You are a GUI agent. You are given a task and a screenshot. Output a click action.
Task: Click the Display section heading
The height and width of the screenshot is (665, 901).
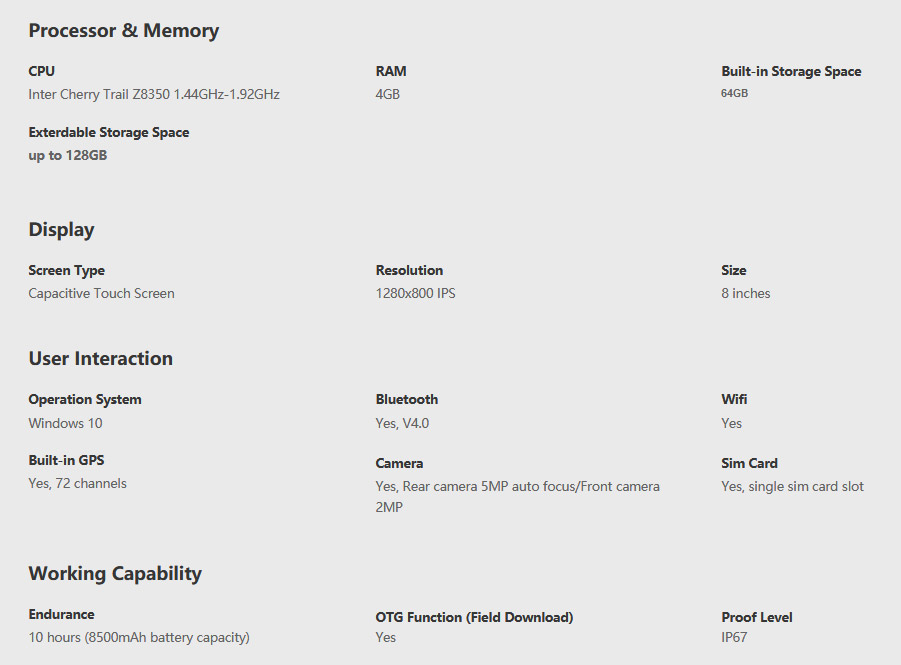[61, 229]
